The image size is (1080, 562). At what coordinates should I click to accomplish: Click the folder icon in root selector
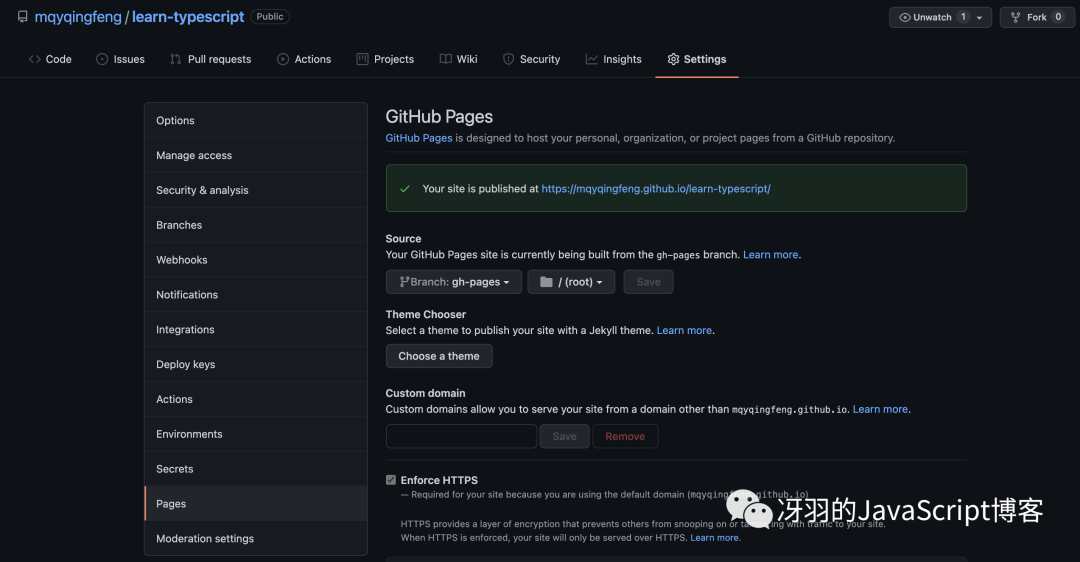(546, 282)
